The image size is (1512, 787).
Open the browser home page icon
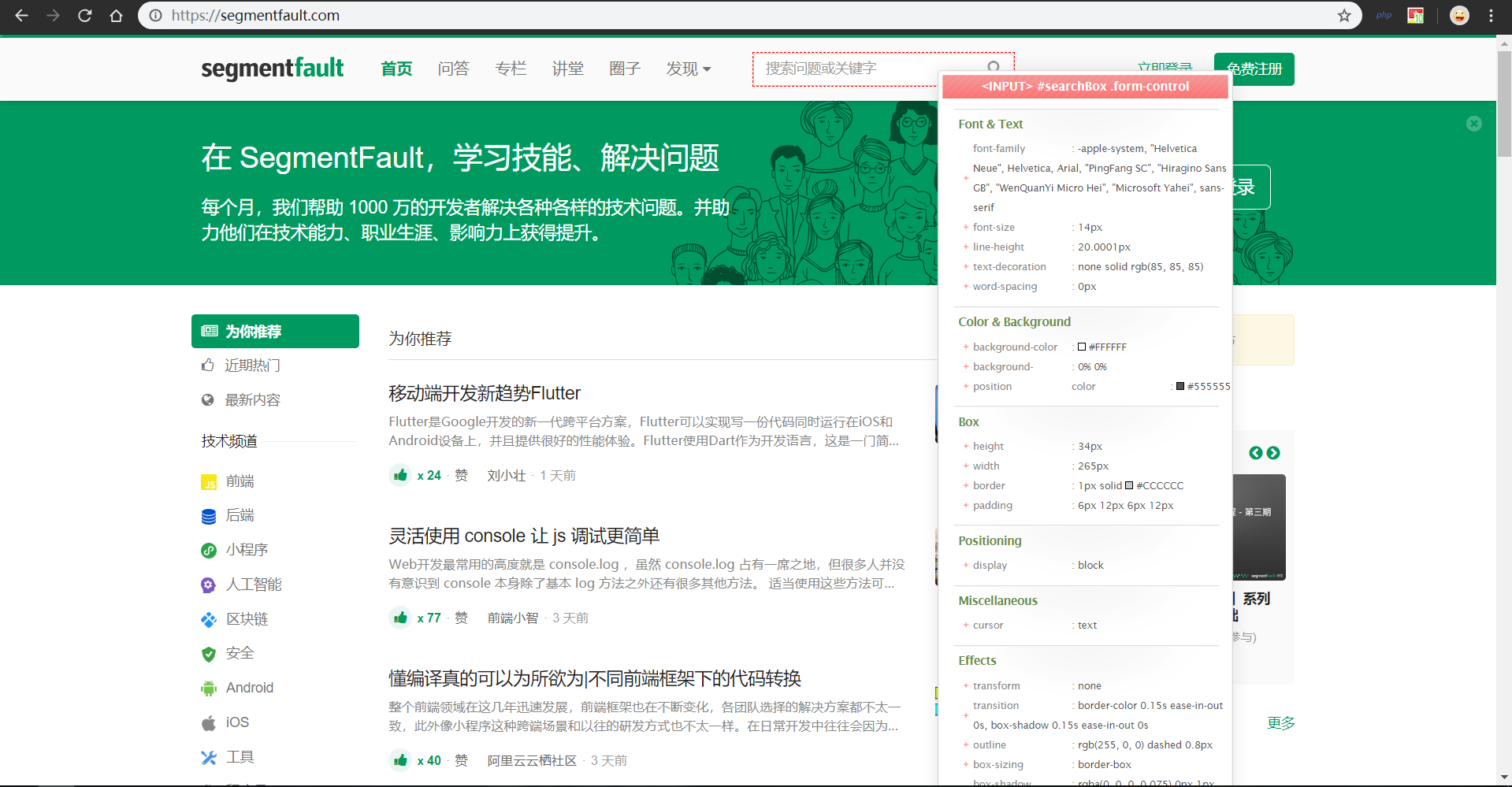[x=116, y=16]
